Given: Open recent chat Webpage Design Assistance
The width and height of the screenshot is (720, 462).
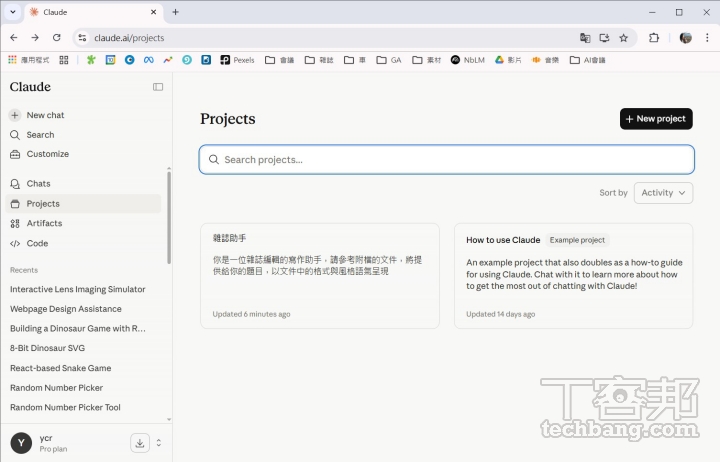Looking at the screenshot, I should pyautogui.click(x=66, y=309).
